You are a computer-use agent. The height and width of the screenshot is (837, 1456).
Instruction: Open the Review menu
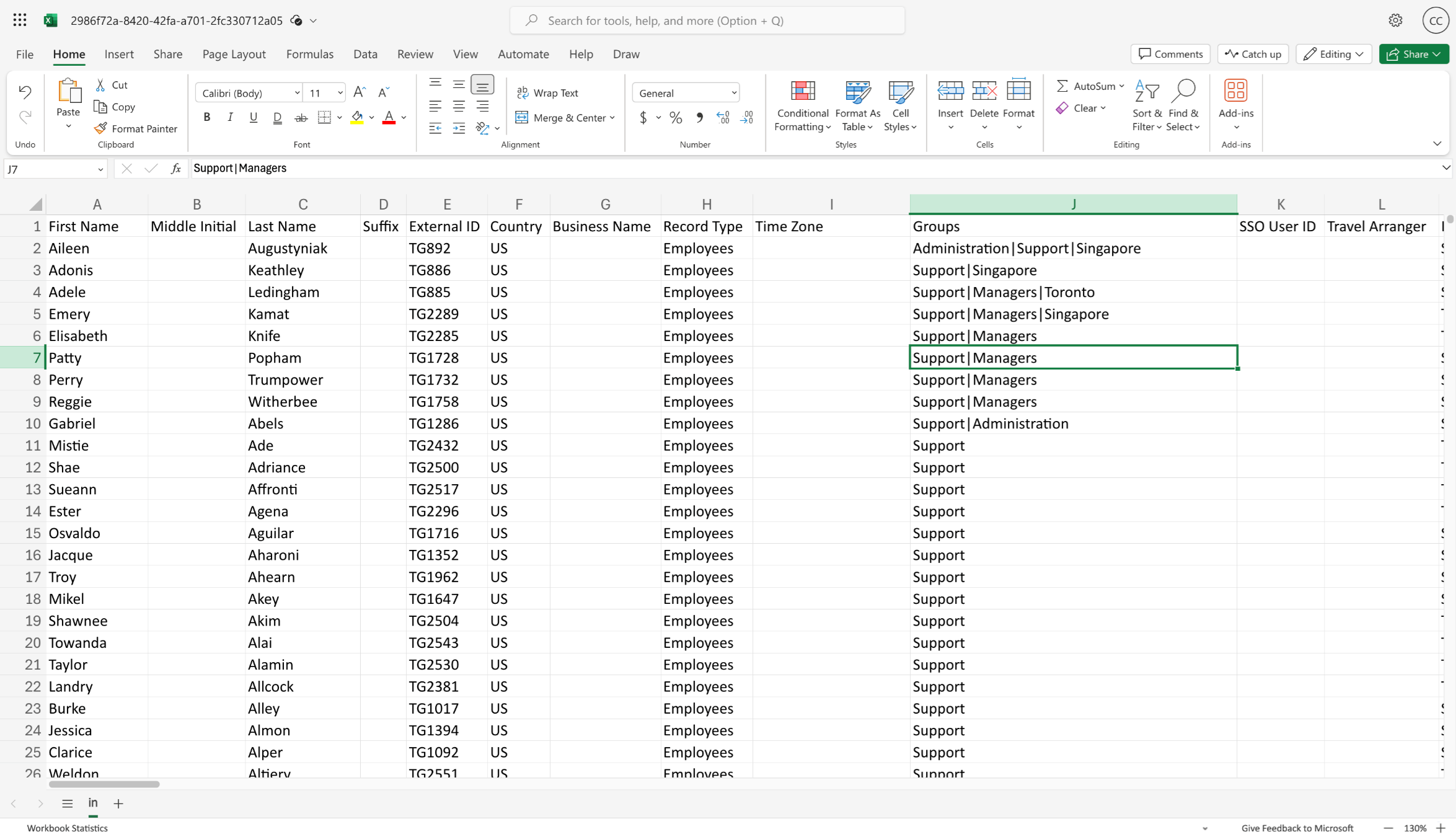click(415, 54)
